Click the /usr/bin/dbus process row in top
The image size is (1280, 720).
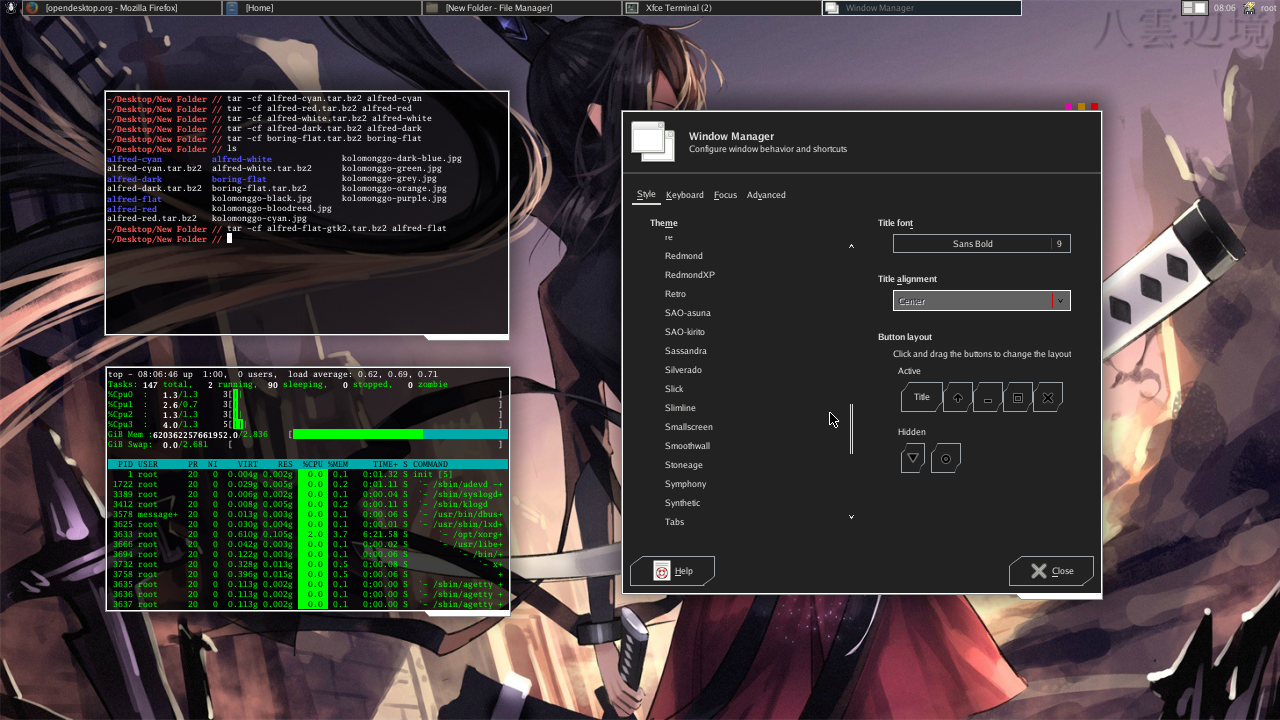[x=308, y=515]
